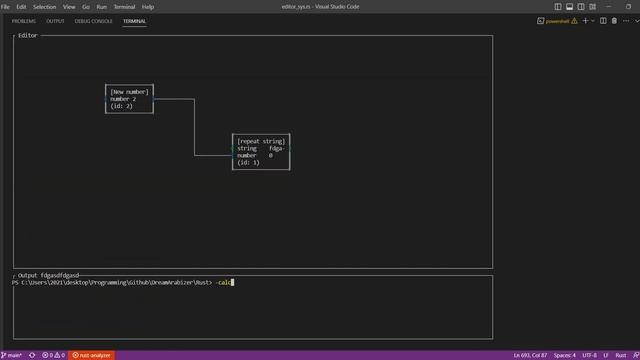Click the main branch indicator in status bar
The width and height of the screenshot is (640, 360).
11,356
